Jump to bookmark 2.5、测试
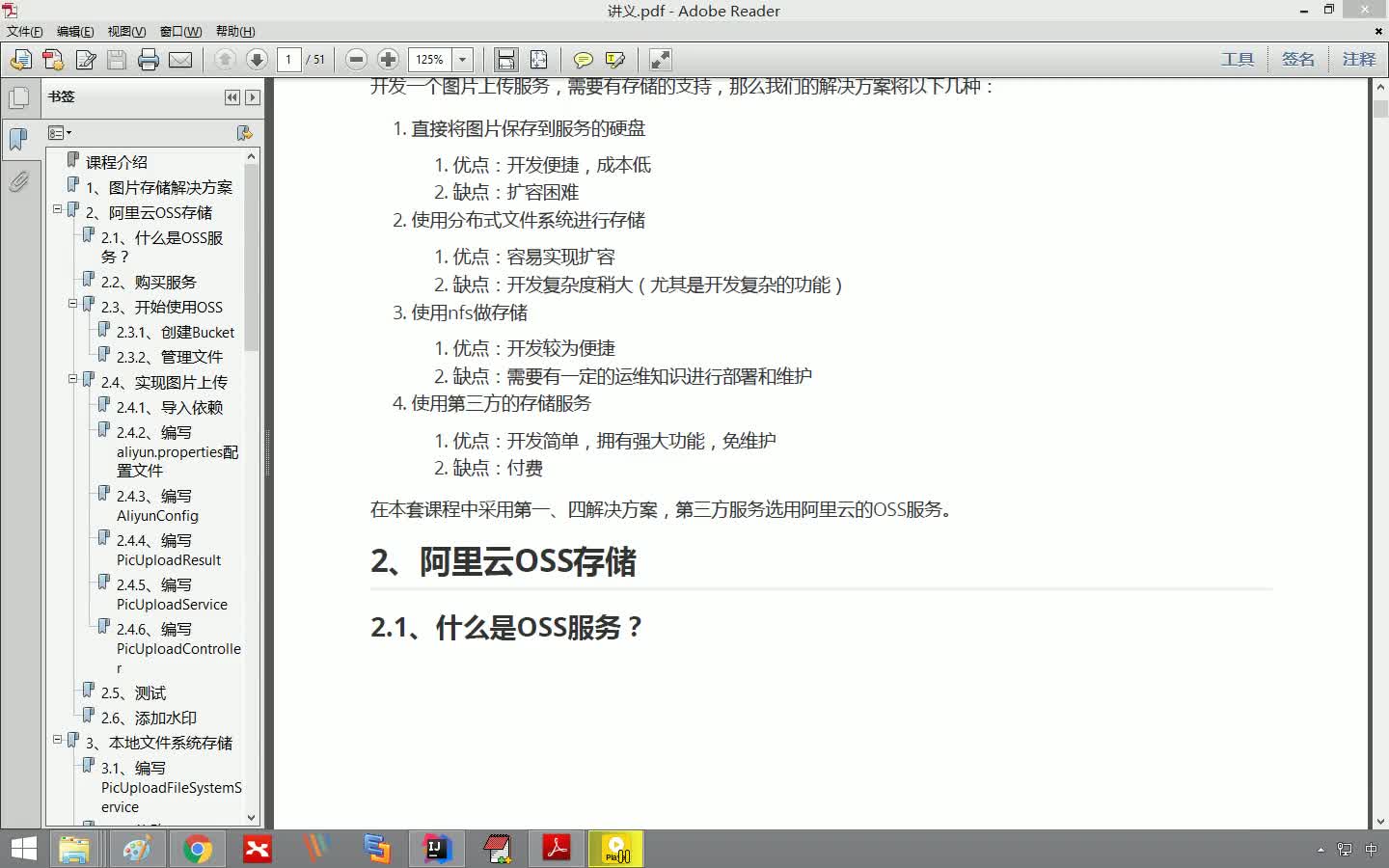 133,692
